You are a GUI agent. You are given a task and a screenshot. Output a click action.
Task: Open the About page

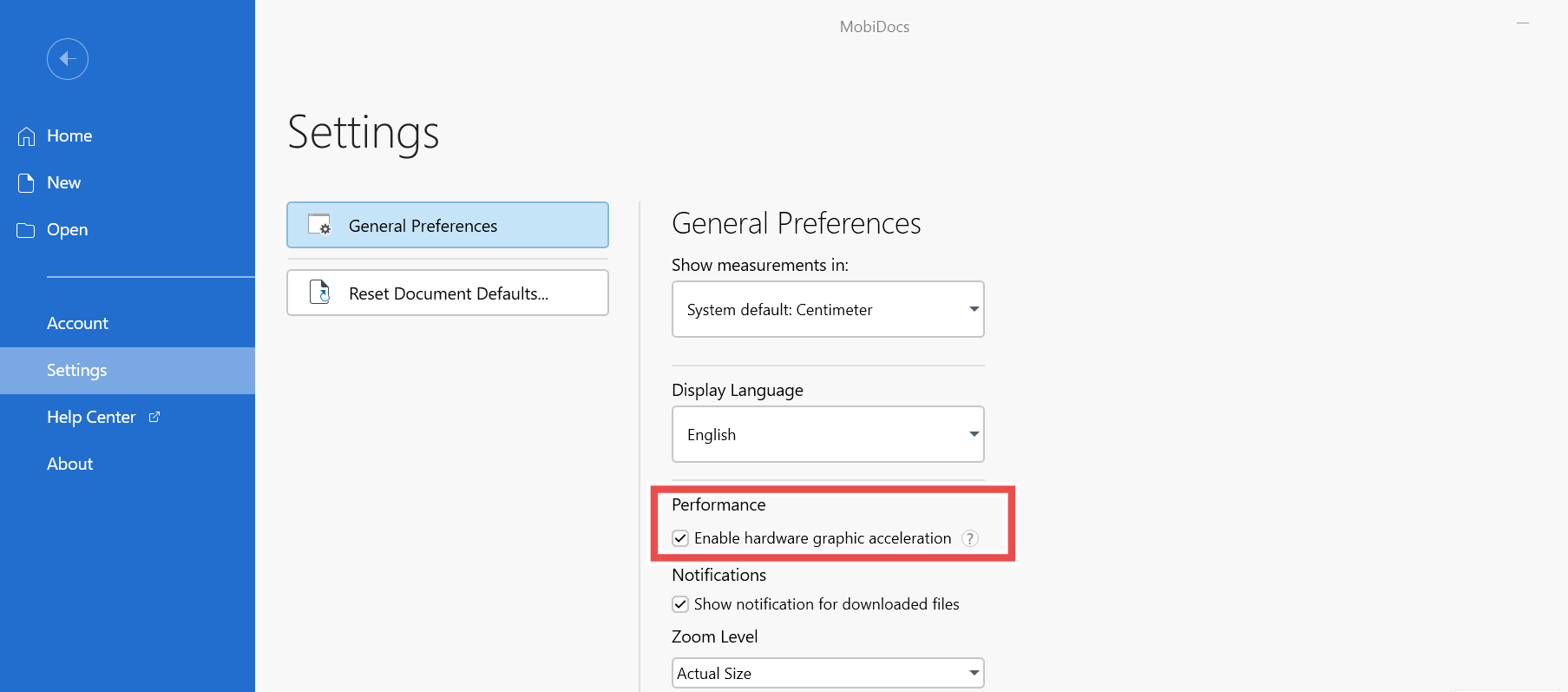pyautogui.click(x=128, y=465)
